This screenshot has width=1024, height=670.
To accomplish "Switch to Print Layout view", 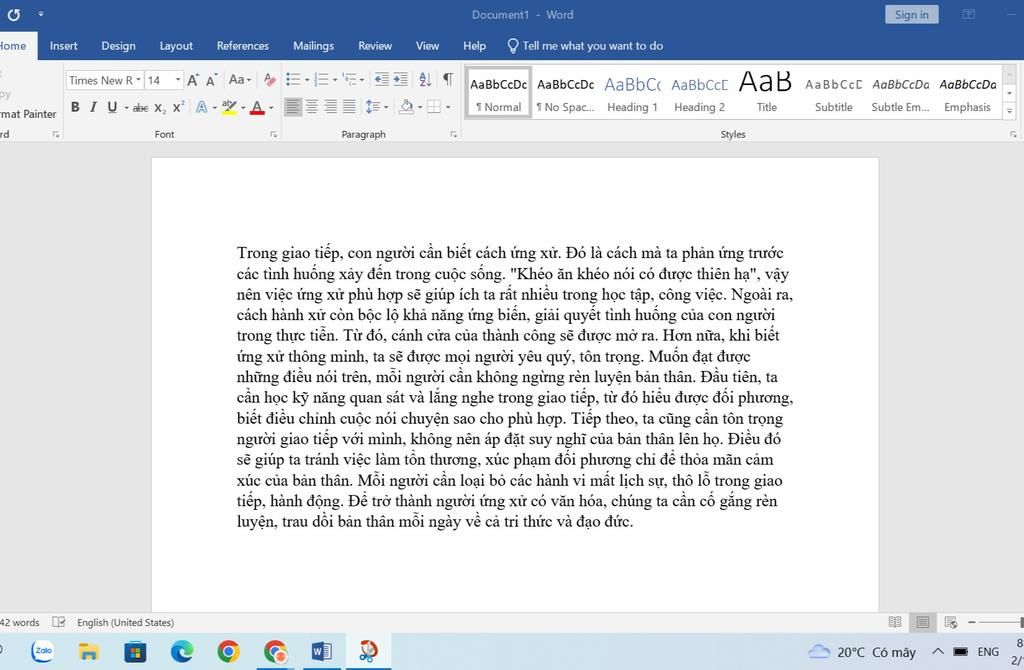I will click(923, 622).
